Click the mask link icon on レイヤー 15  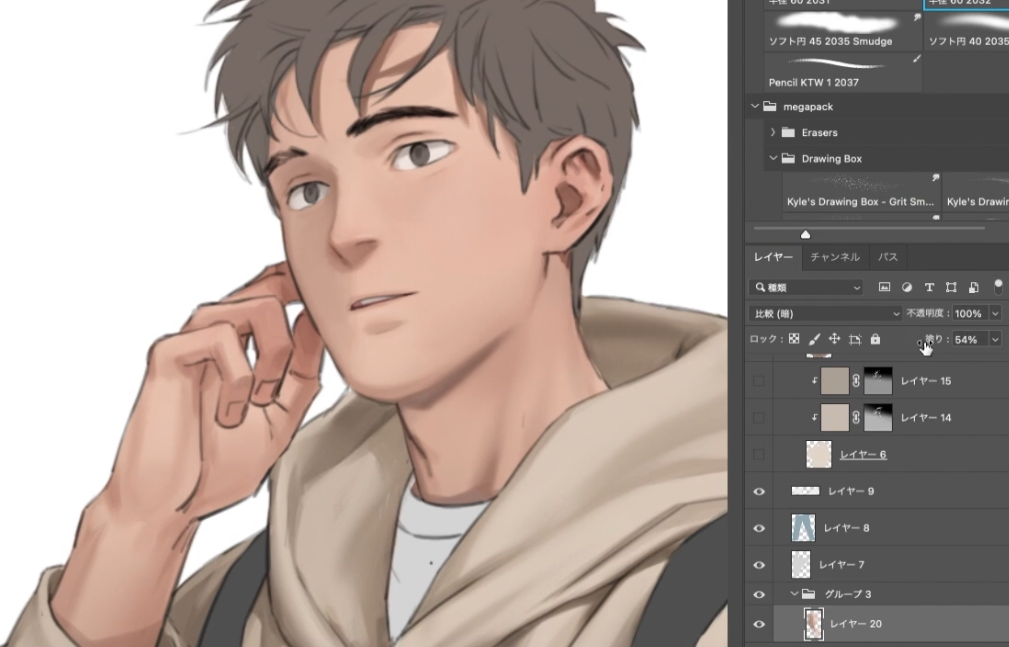856,380
